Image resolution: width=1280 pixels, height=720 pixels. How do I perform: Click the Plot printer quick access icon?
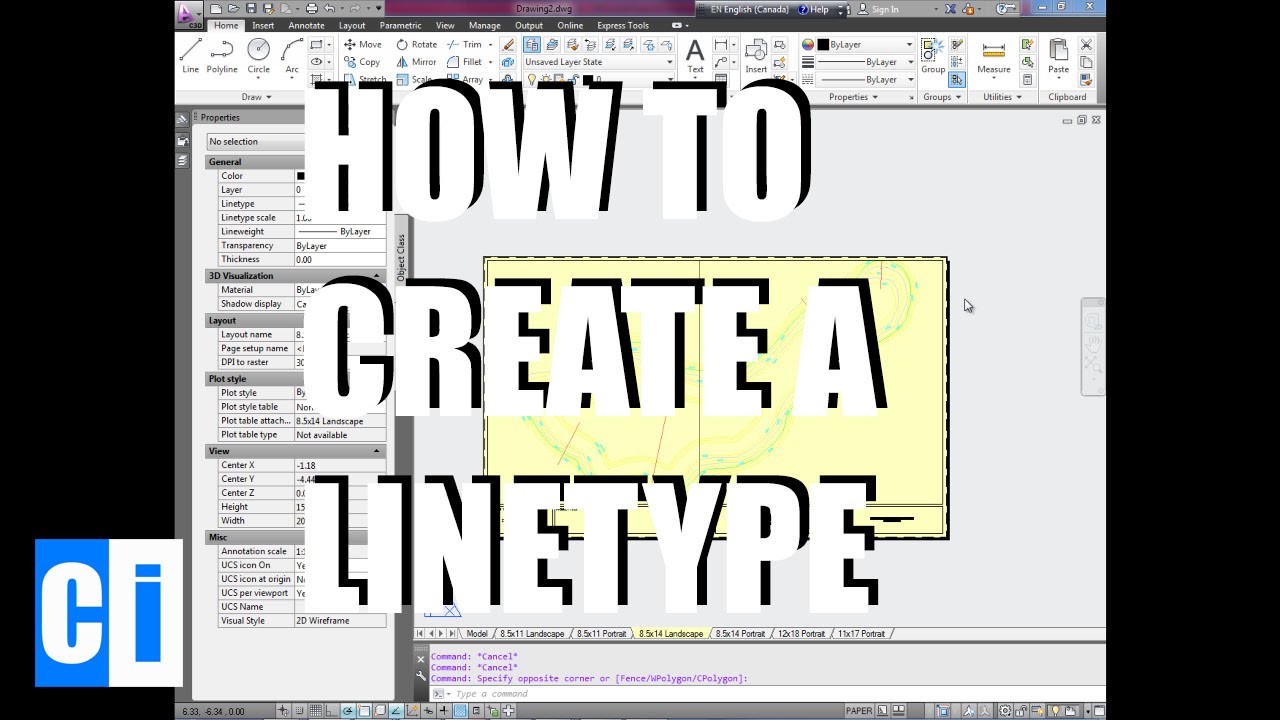312,9
